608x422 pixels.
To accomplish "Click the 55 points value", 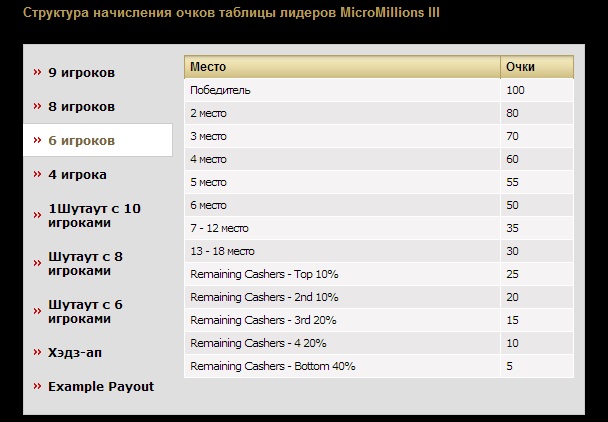I will tap(512, 182).
